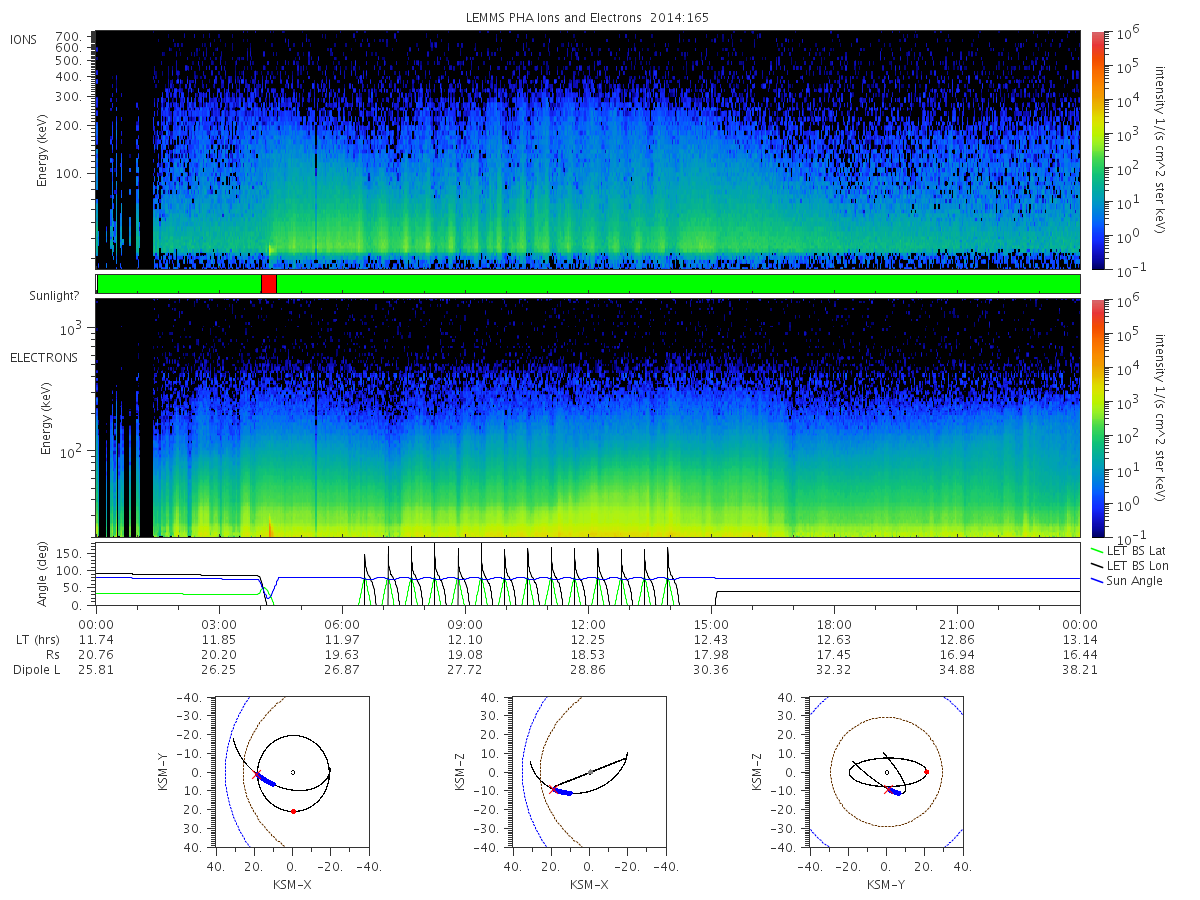Click the plot title "LEMMS PHA Ions and Electrons 2014:165"
Viewport: 1200px width, 900px height.
pos(587,18)
